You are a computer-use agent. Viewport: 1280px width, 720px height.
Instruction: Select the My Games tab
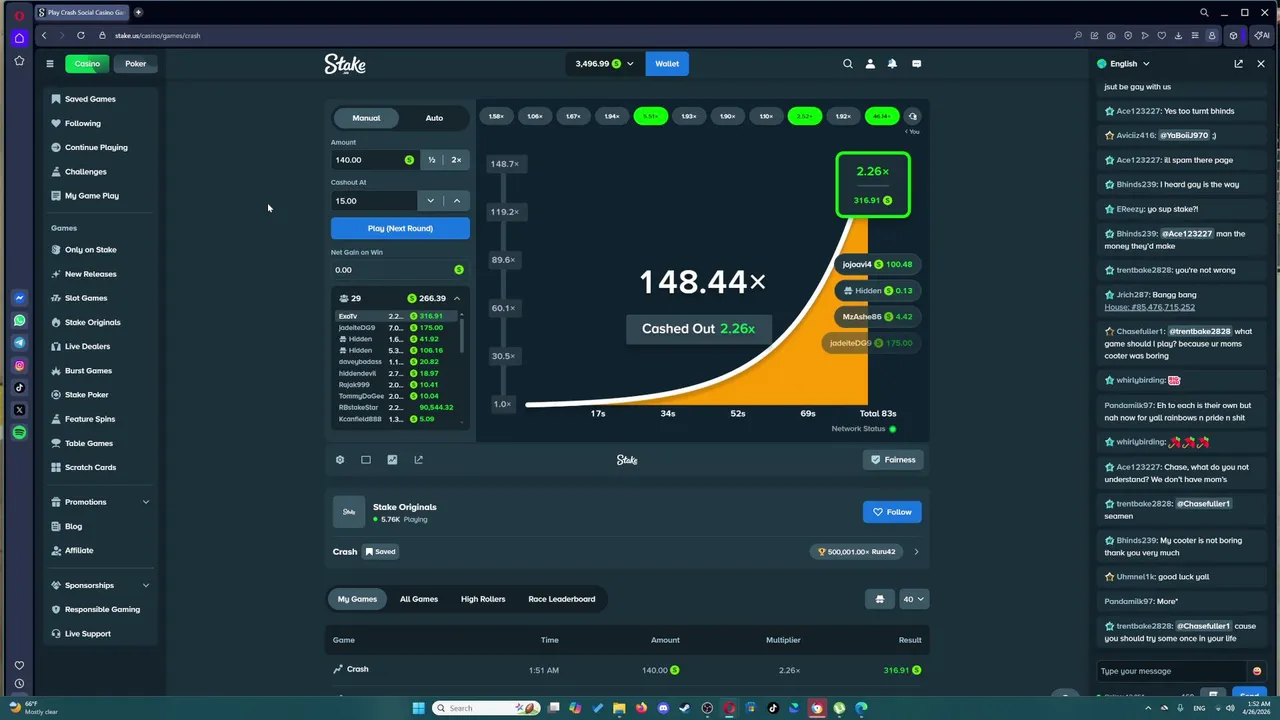357,599
